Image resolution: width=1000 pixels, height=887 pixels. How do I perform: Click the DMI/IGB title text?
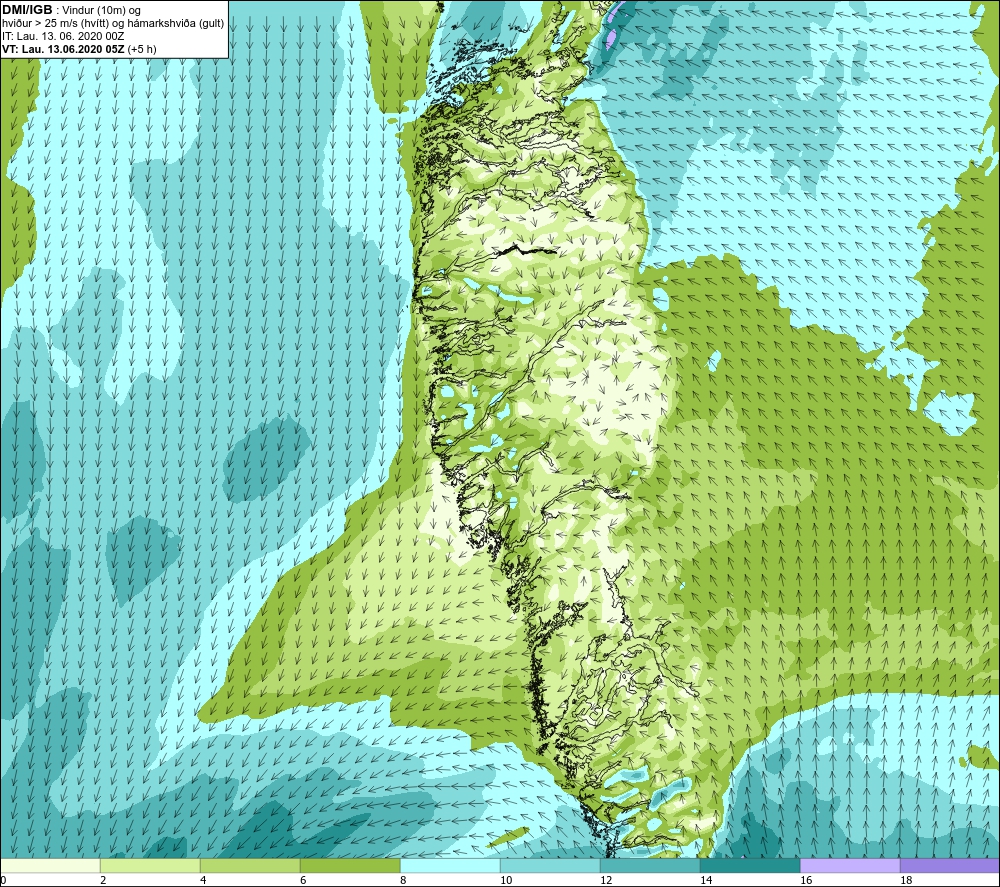[x=27, y=10]
